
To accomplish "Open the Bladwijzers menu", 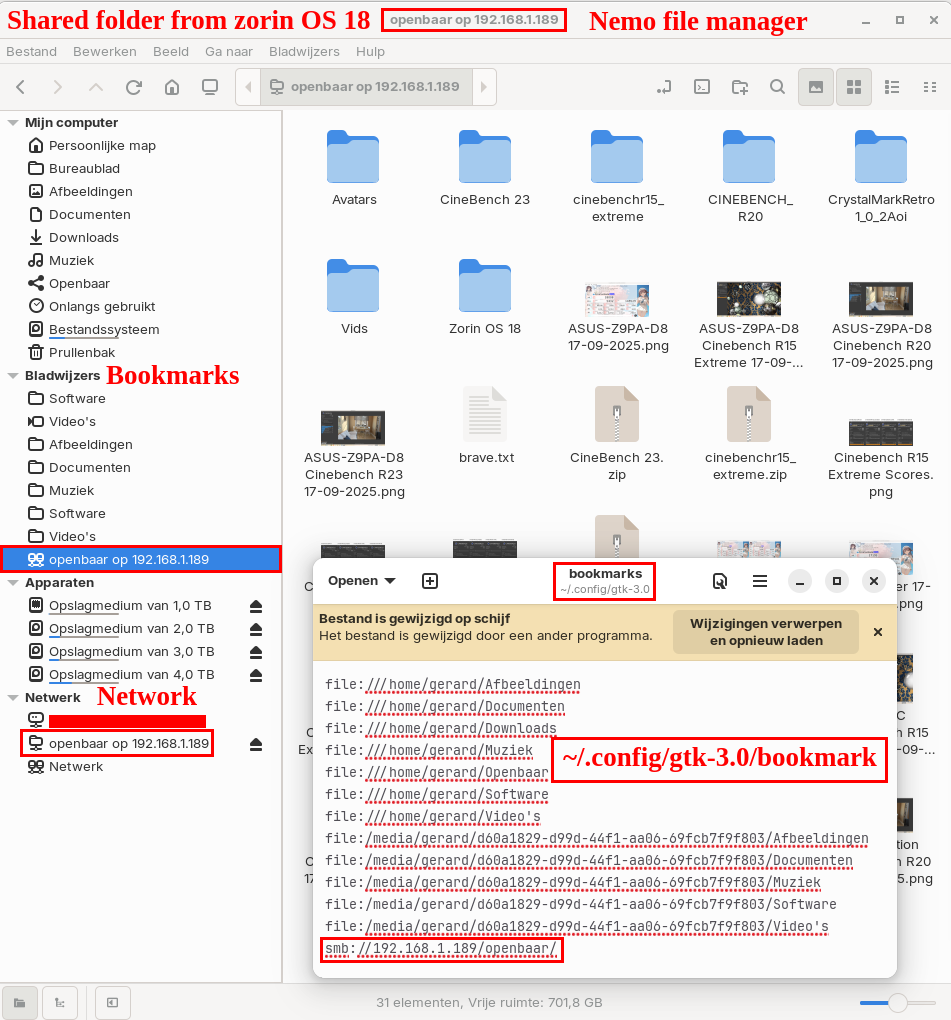I will [305, 51].
